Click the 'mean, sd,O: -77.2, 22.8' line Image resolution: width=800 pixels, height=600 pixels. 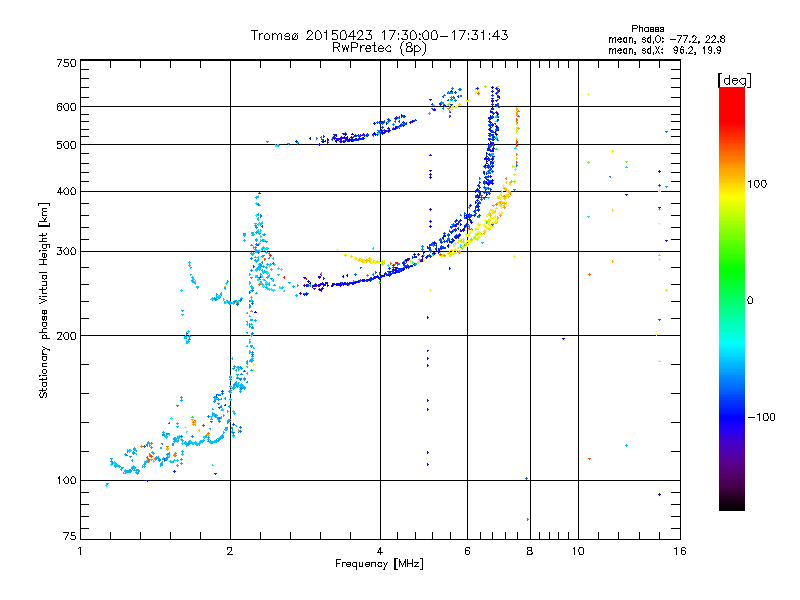(666, 39)
